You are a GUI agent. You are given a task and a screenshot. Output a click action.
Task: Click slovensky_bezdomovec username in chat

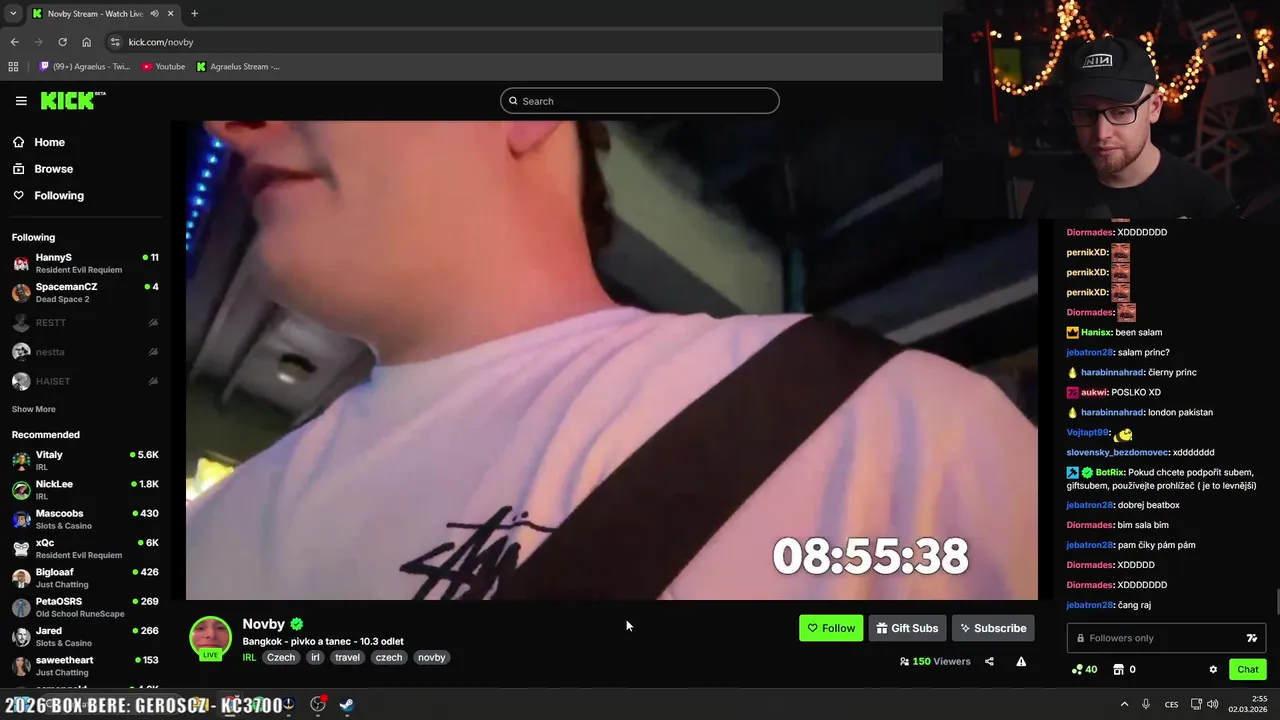[x=1117, y=452]
